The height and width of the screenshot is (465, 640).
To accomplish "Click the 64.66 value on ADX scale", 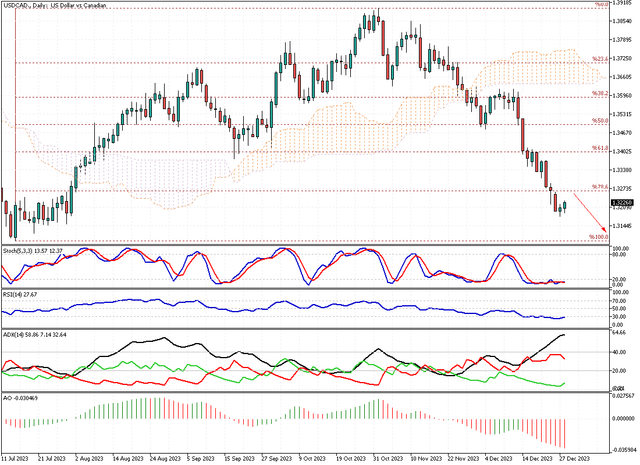I will click(620, 333).
